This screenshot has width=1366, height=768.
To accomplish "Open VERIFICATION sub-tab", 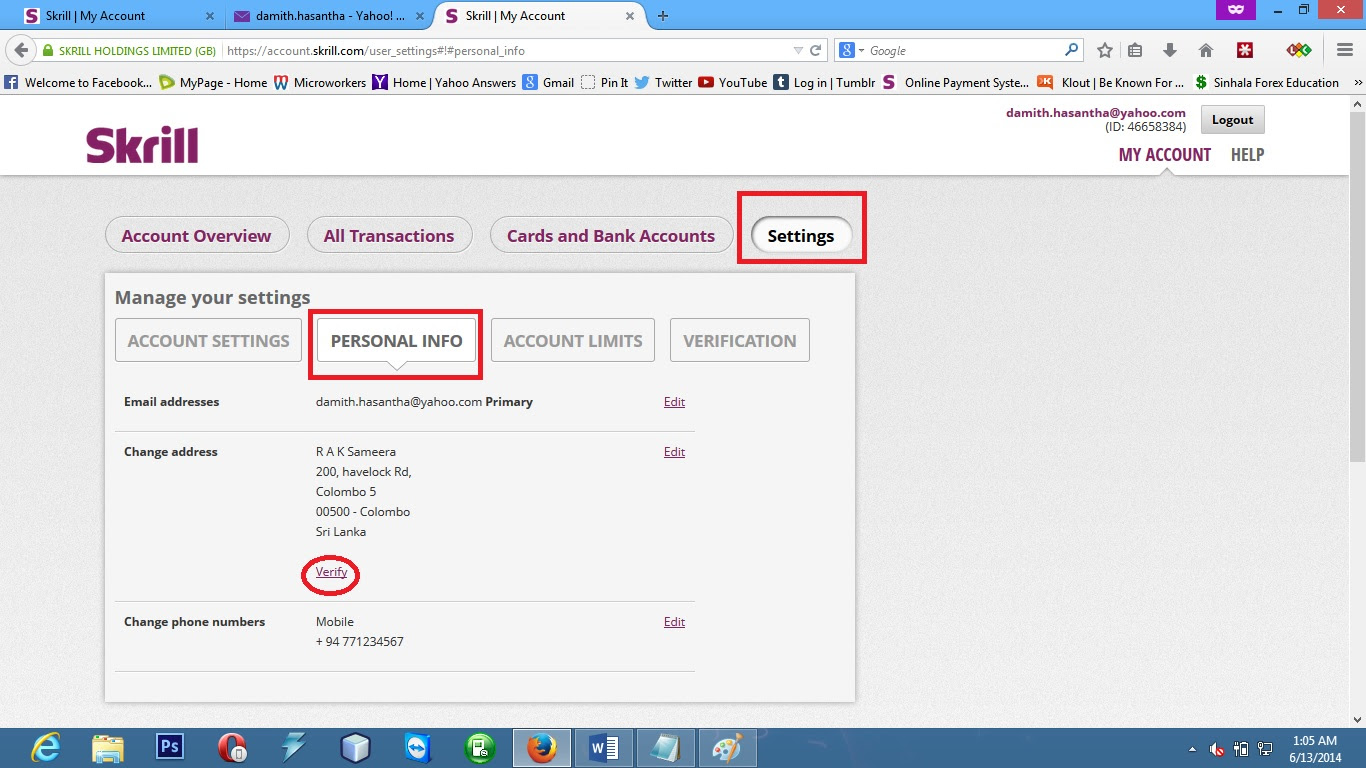I will pos(740,340).
